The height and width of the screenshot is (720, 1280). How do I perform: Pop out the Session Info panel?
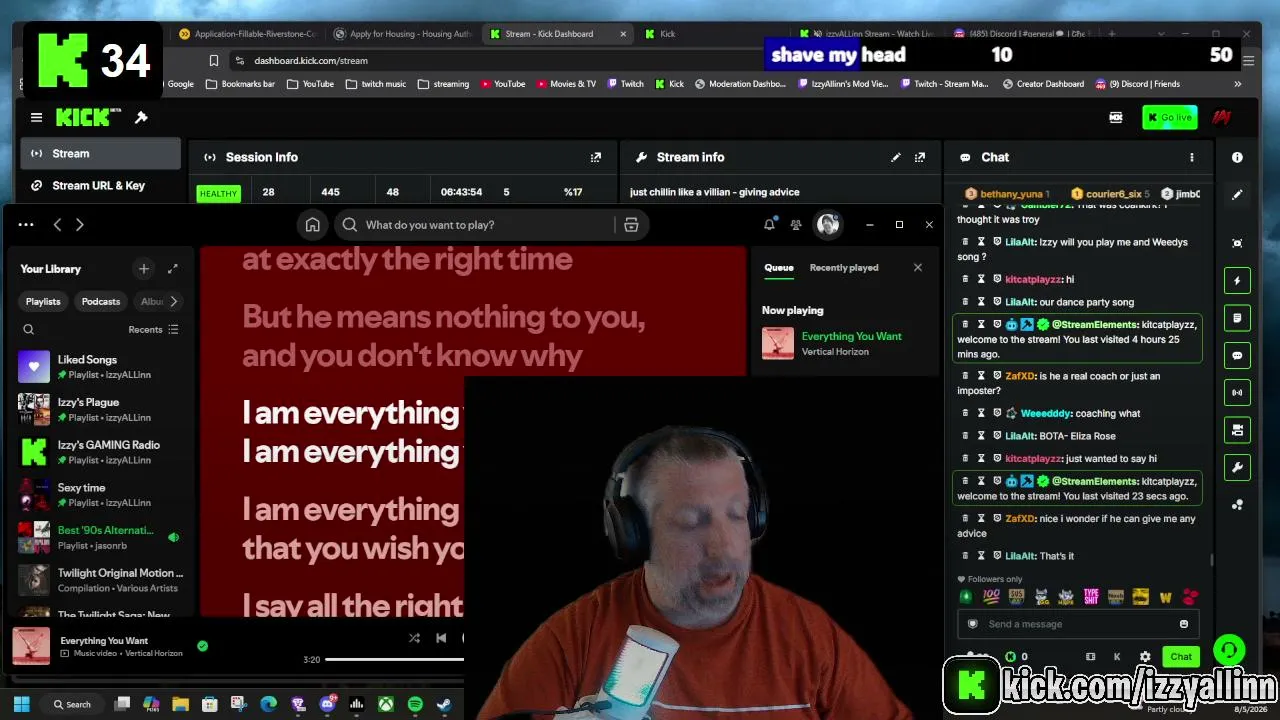pyautogui.click(x=596, y=157)
